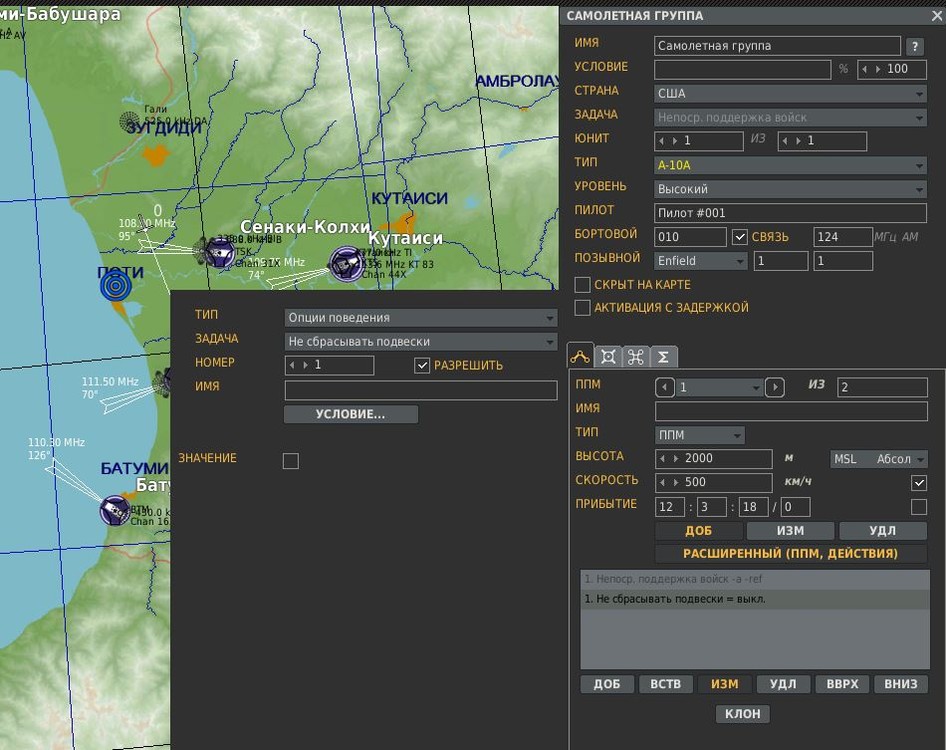
Task: Go to next waypoint with right arrow
Action: pyautogui.click(x=774, y=387)
